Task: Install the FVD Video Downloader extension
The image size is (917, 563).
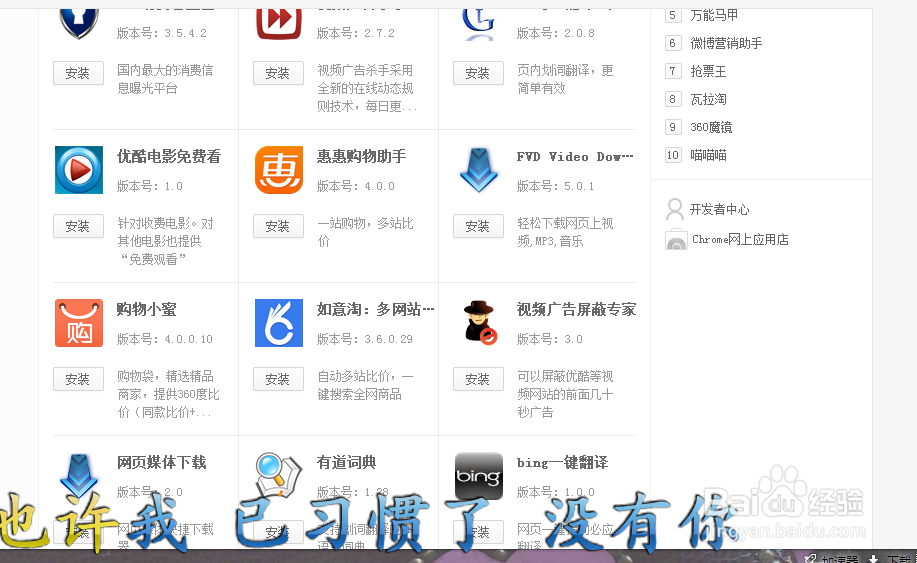Action: pyautogui.click(x=478, y=226)
